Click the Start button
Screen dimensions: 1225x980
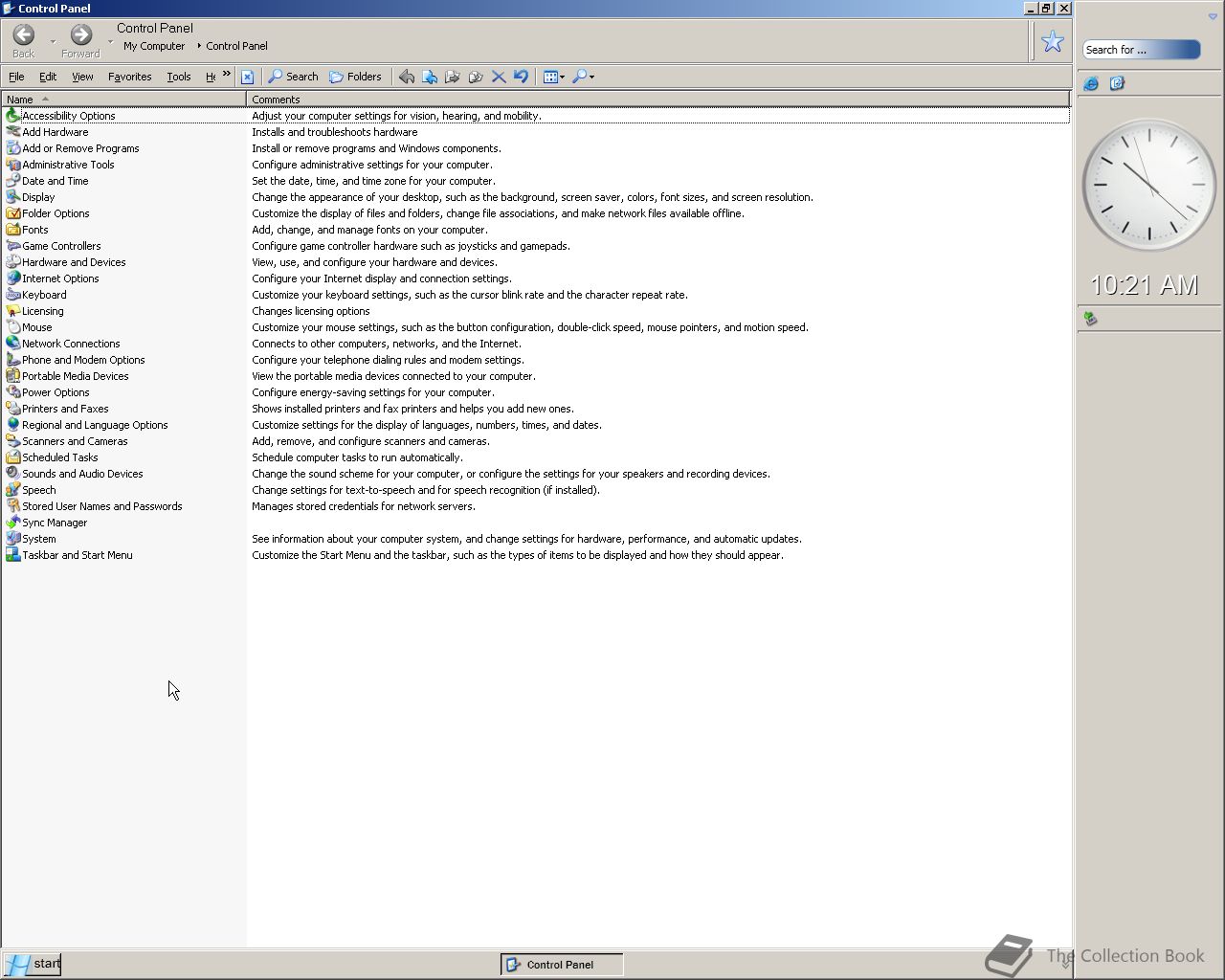pyautogui.click(x=32, y=964)
